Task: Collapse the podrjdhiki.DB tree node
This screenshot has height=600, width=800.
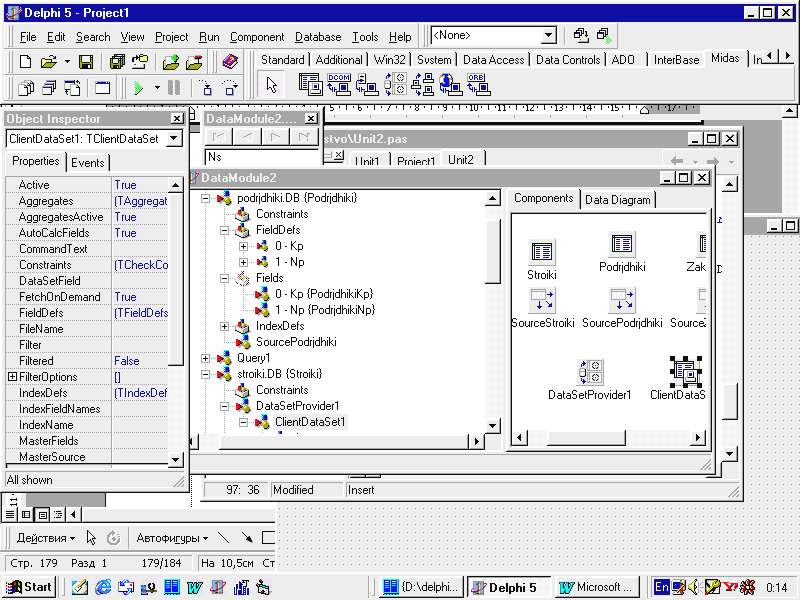Action: pos(206,198)
